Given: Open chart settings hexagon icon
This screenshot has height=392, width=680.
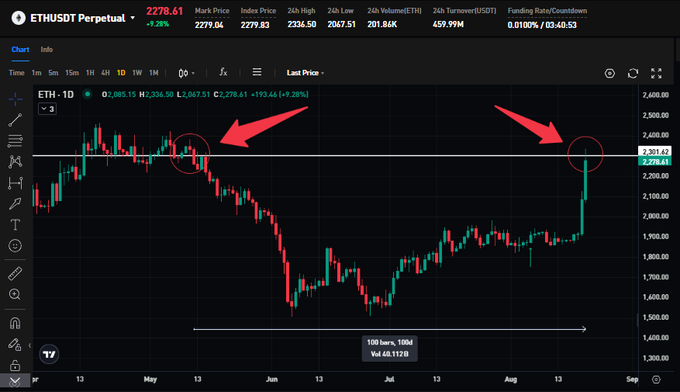Looking at the screenshot, I should (x=610, y=73).
